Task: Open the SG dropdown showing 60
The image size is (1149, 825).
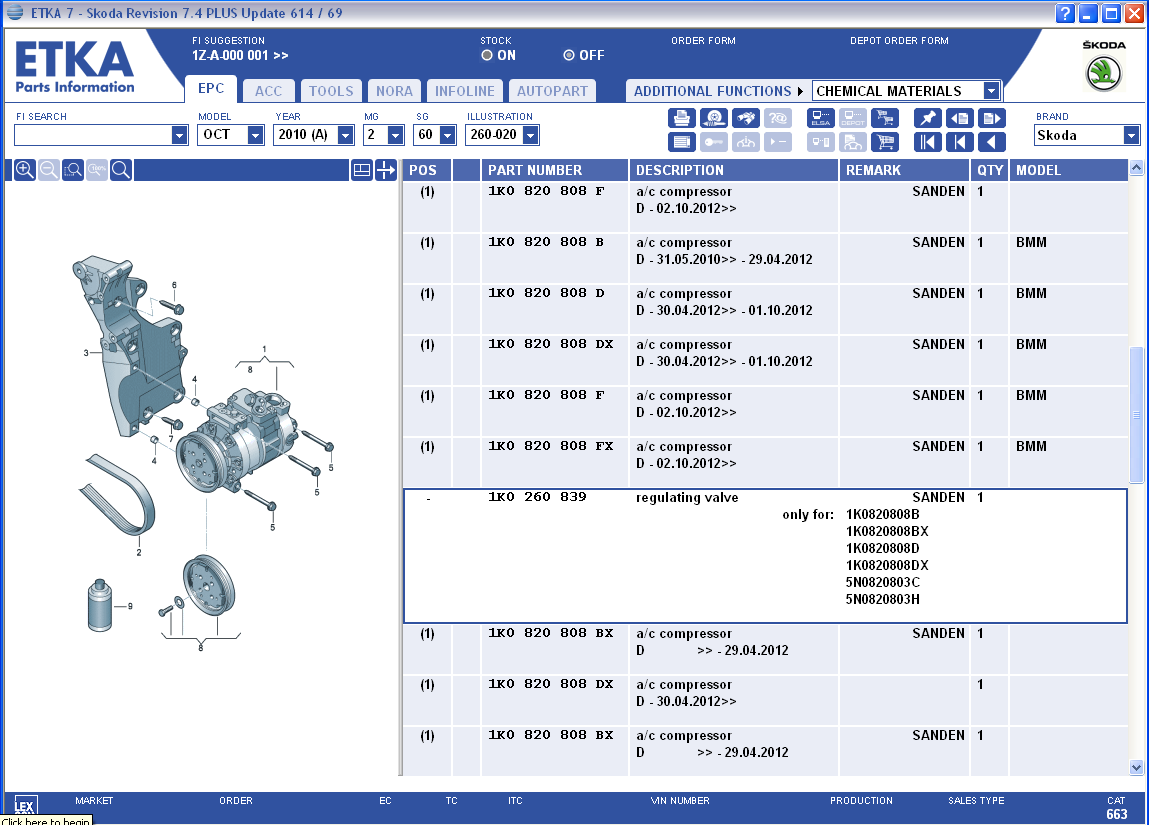Action: coord(448,135)
